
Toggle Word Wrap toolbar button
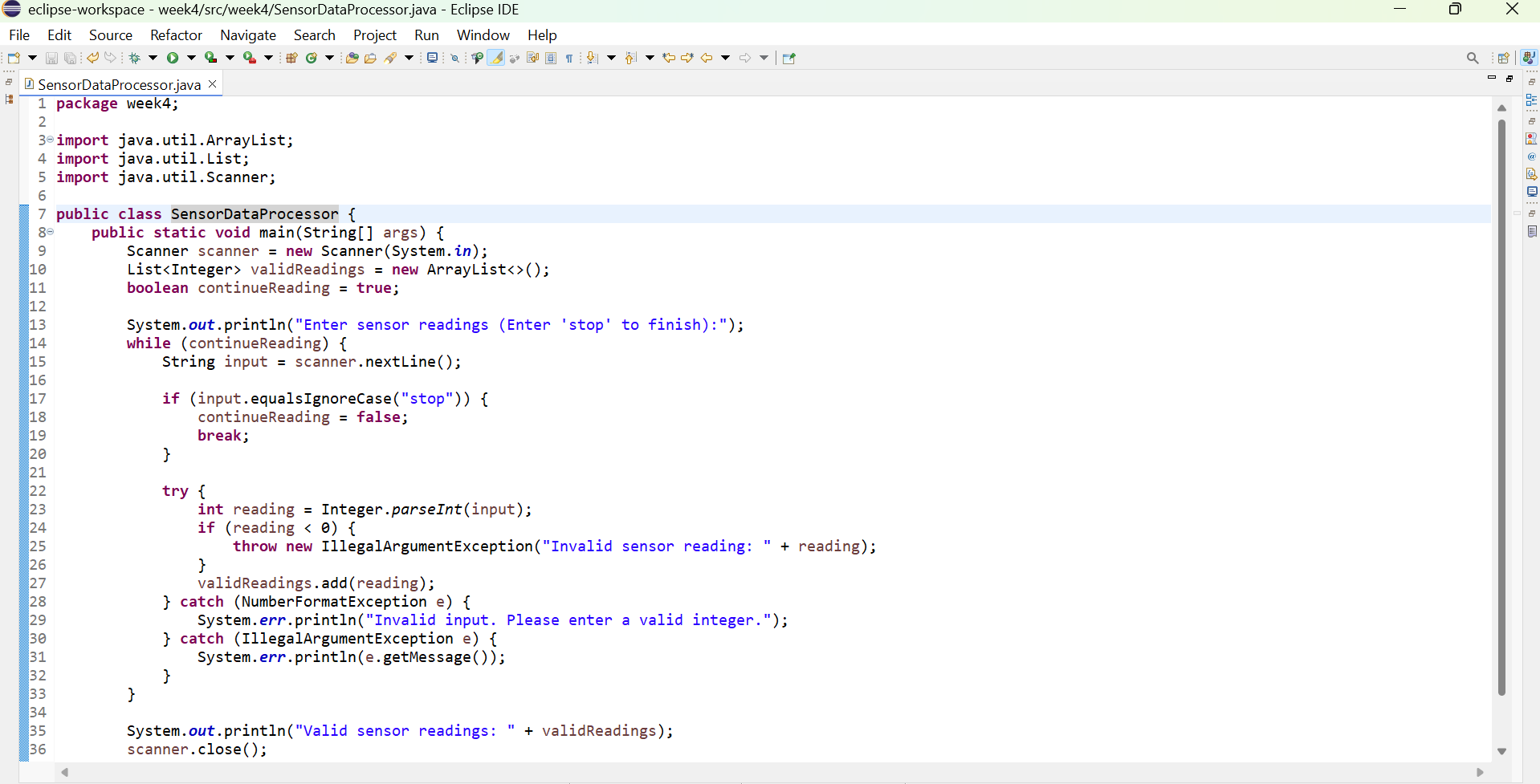(532, 58)
